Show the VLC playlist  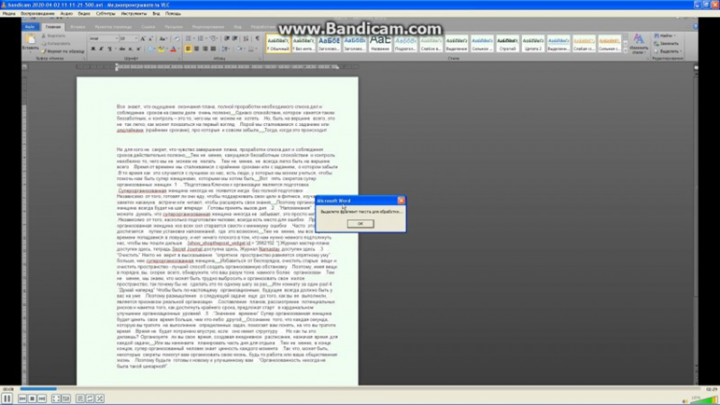tap(80, 399)
